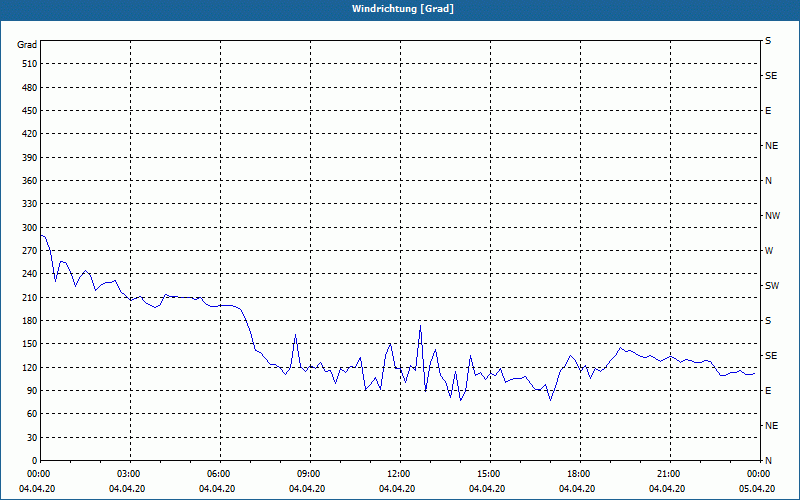Select the 360 degree axis label
The height and width of the screenshot is (500, 800).
pyautogui.click(x=30, y=181)
